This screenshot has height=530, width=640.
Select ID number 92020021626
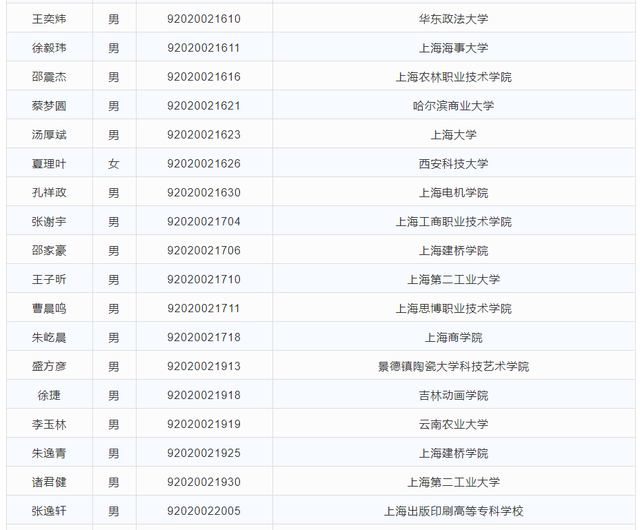(x=204, y=164)
